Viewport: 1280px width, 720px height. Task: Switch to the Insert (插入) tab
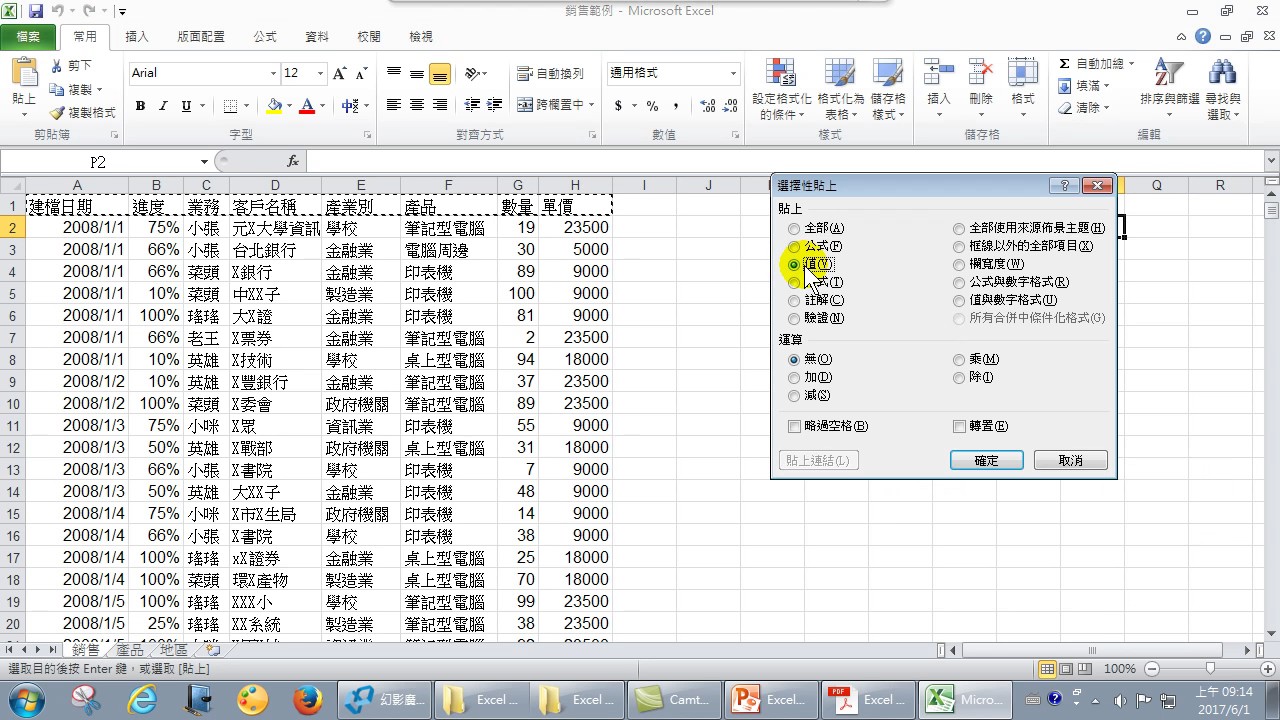click(137, 37)
